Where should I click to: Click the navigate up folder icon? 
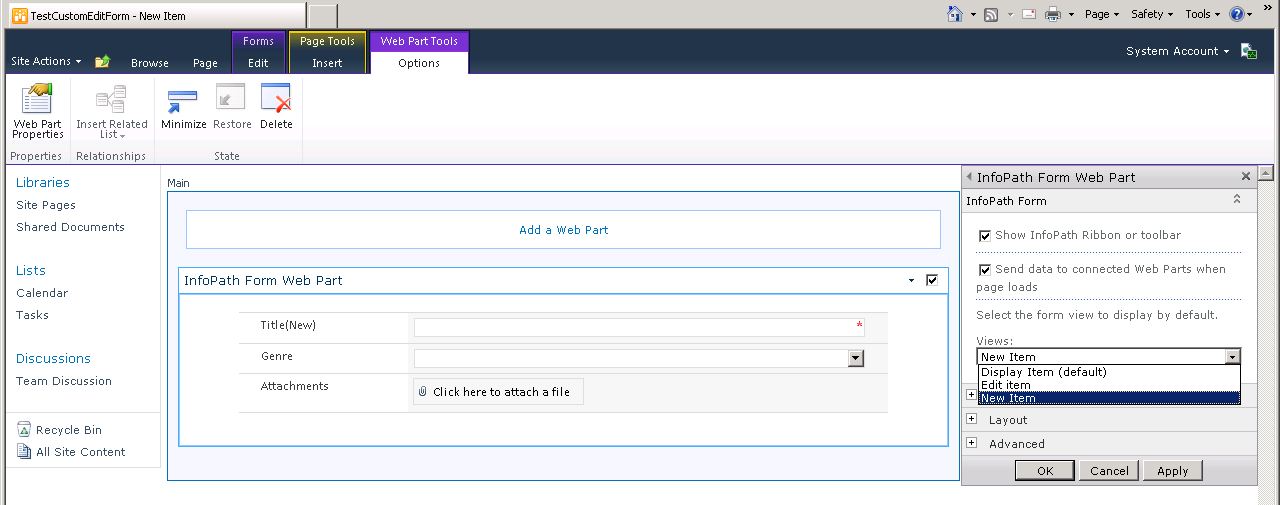(102, 62)
